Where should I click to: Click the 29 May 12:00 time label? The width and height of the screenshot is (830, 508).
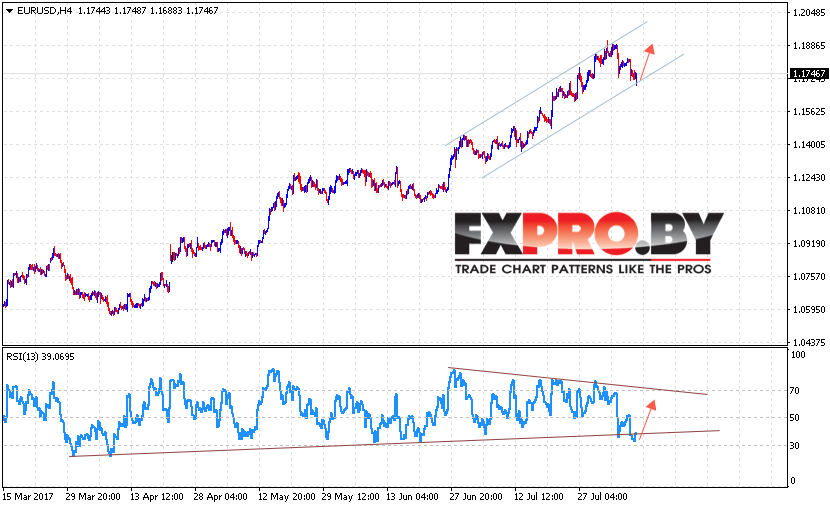tap(350, 497)
